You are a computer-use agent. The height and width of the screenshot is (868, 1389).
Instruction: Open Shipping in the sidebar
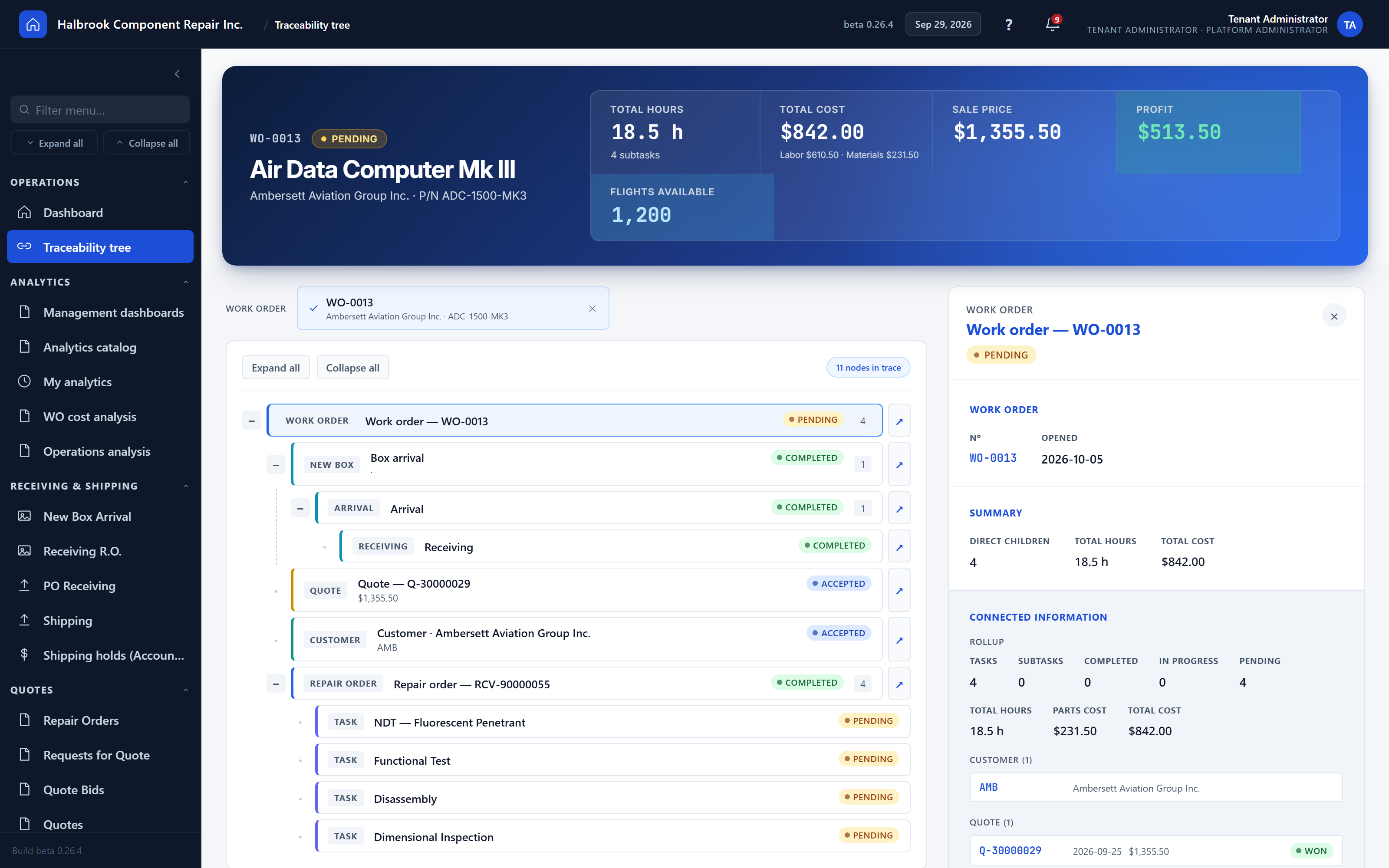point(100,621)
